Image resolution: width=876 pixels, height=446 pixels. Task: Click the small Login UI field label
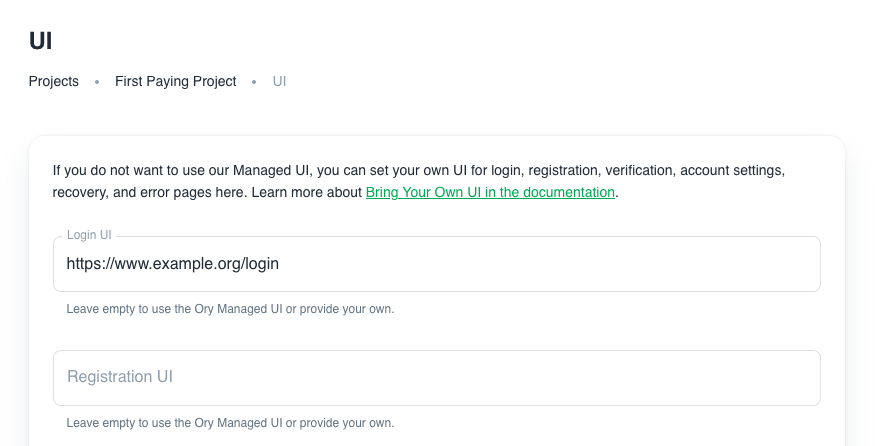(x=89, y=235)
